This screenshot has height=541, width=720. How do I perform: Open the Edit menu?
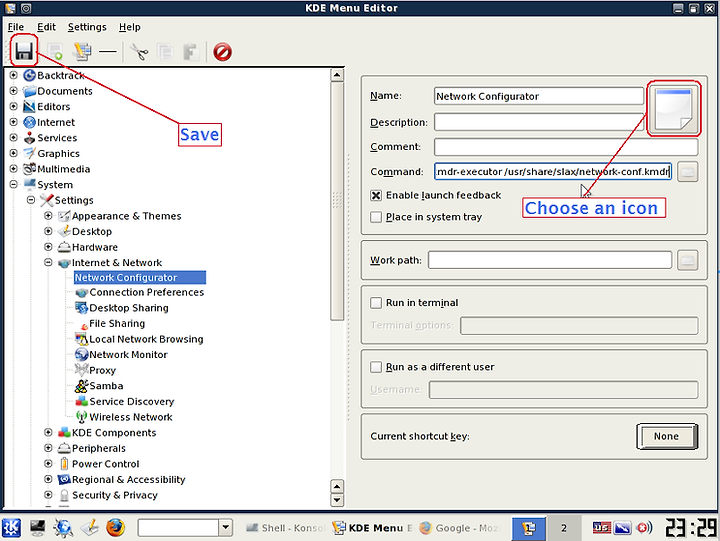click(x=46, y=27)
